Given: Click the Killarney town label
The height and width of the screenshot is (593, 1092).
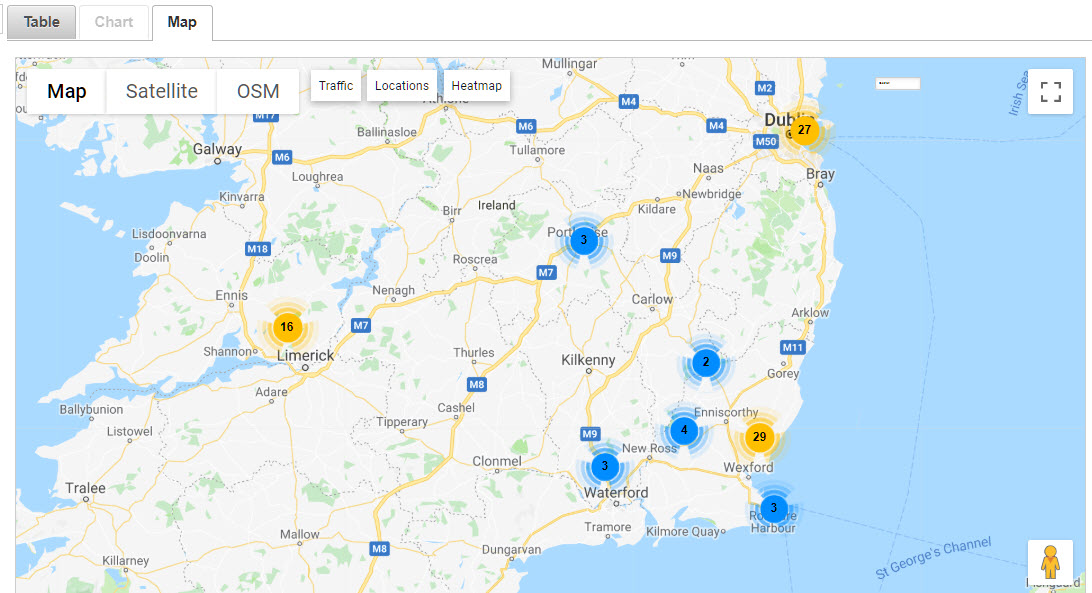Looking at the screenshot, I should 125,561.
